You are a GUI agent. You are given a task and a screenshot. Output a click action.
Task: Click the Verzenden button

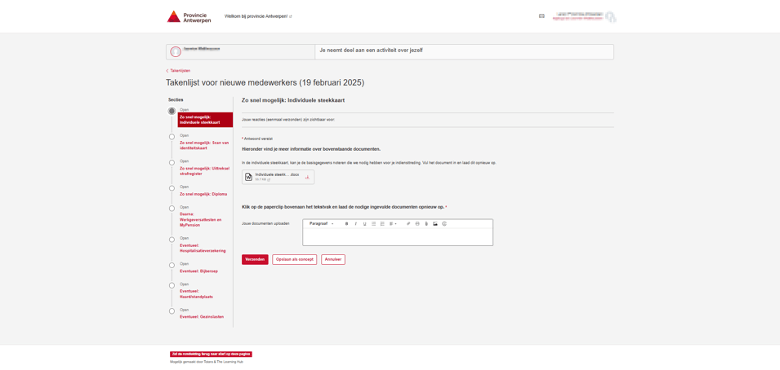[x=255, y=260]
